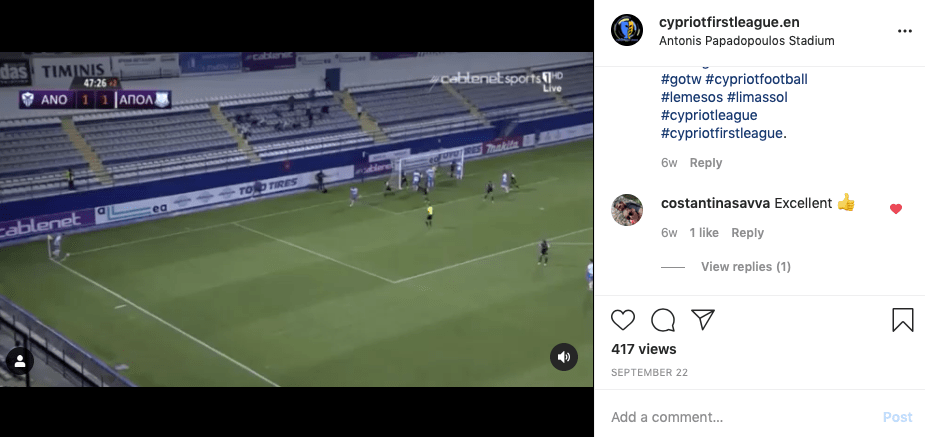This screenshot has width=925, height=437.
Task: Mute the video with speaker icon
Action: 563,357
